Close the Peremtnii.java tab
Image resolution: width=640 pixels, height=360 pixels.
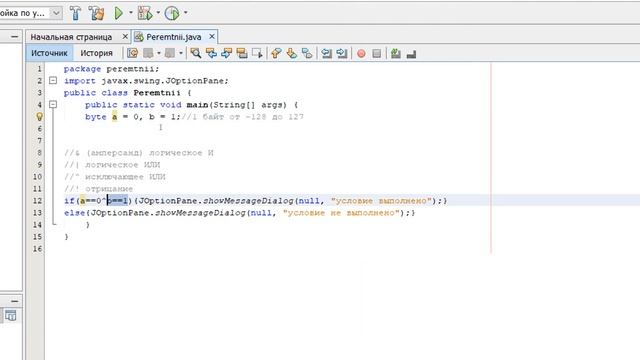[x=211, y=37]
